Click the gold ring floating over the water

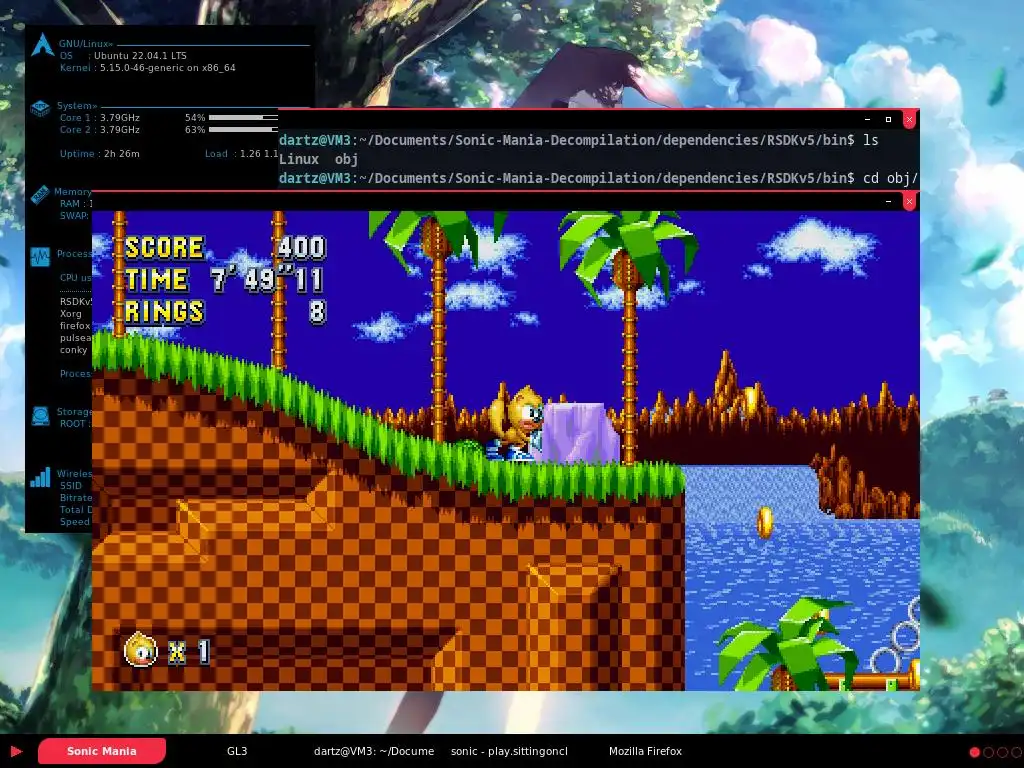tap(765, 522)
